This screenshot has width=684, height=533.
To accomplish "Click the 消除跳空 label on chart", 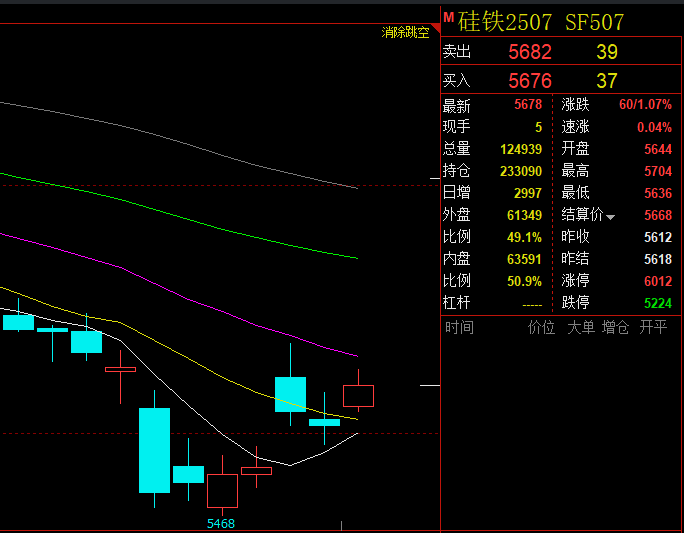I will (x=405, y=32).
